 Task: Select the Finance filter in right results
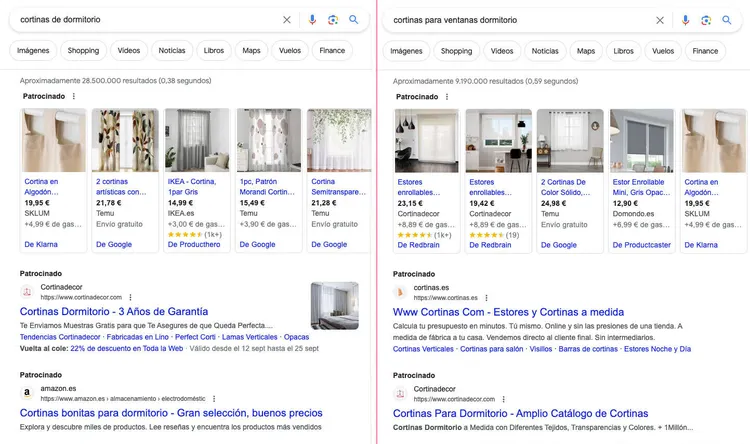705,51
